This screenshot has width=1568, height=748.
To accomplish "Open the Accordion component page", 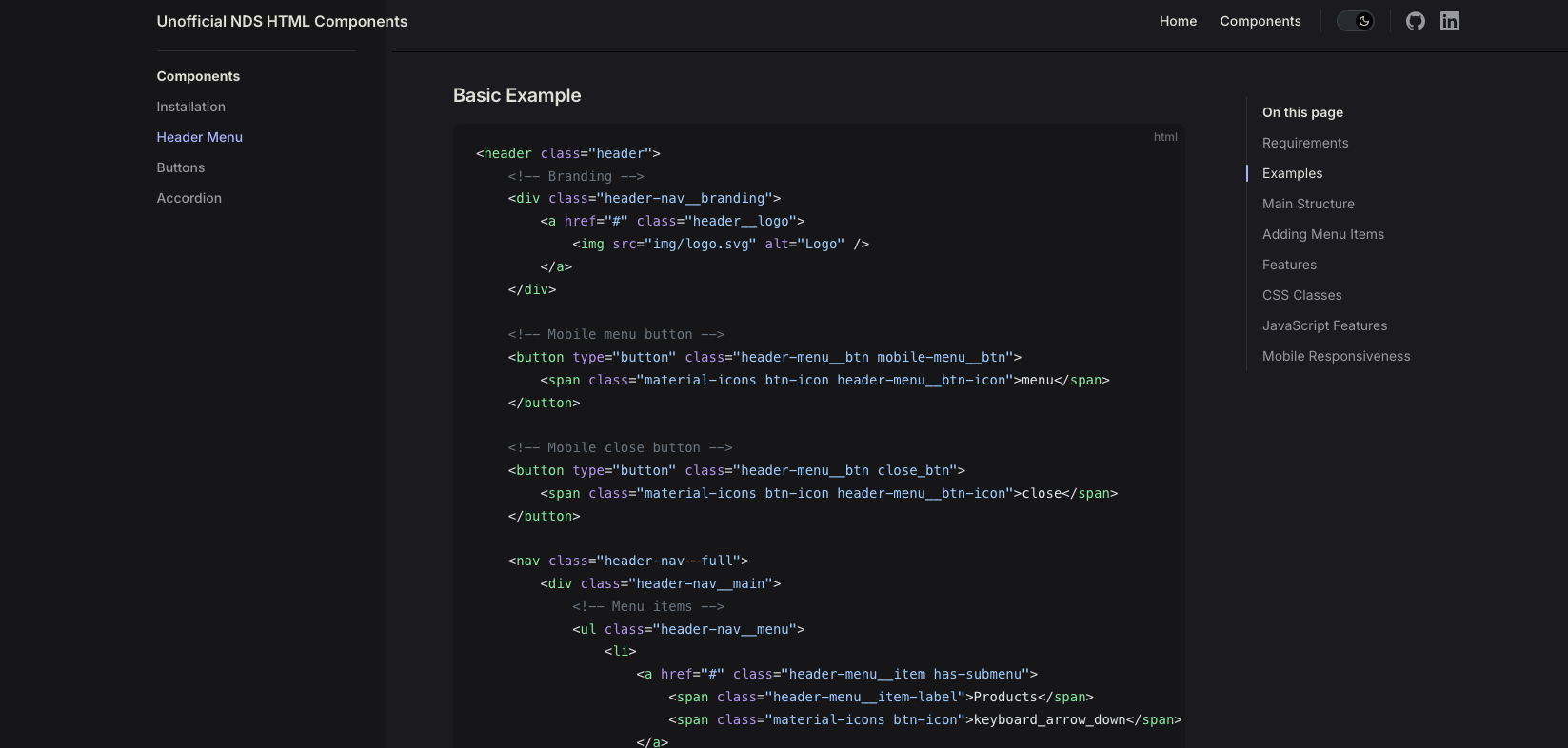I will coord(189,198).
